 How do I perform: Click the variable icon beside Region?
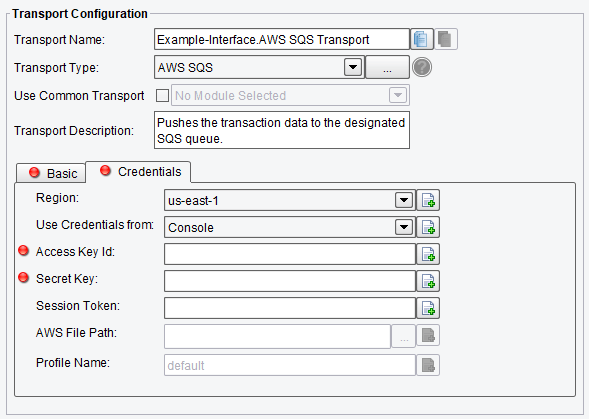[x=428, y=200]
